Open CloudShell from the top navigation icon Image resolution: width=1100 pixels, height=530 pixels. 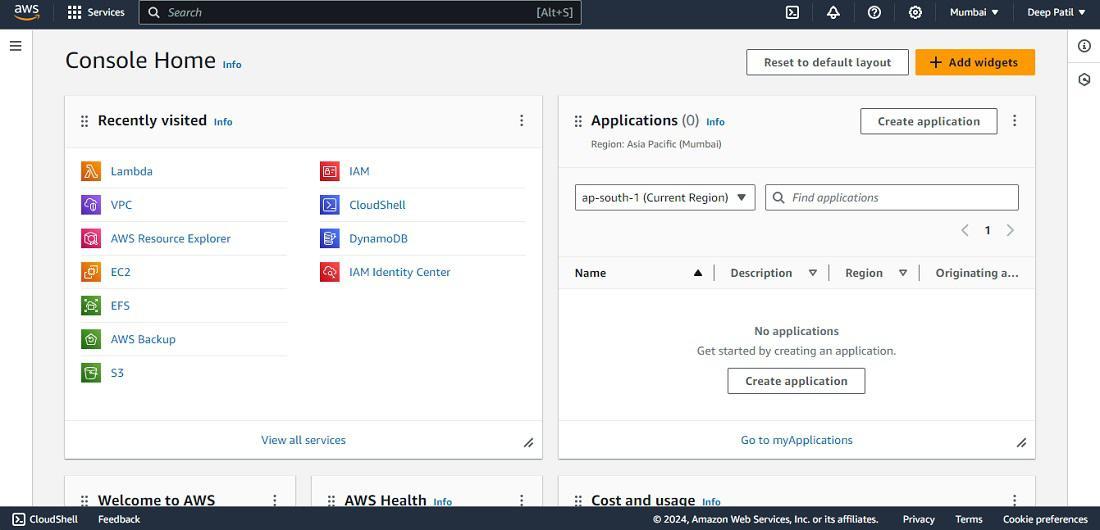[792, 13]
